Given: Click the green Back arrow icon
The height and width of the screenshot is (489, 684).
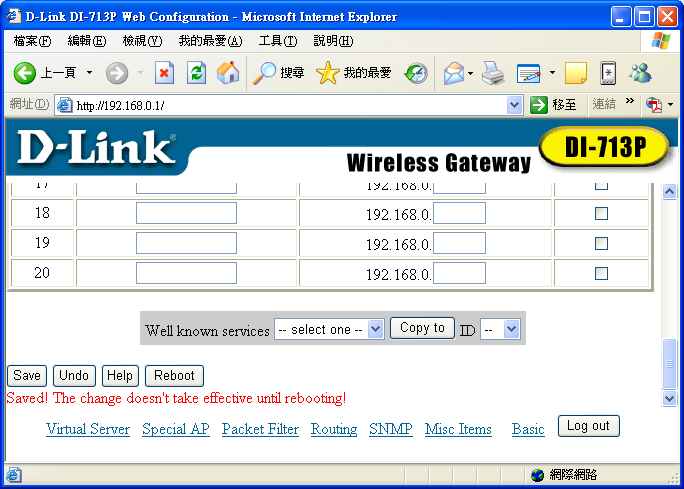Looking at the screenshot, I should [24, 72].
